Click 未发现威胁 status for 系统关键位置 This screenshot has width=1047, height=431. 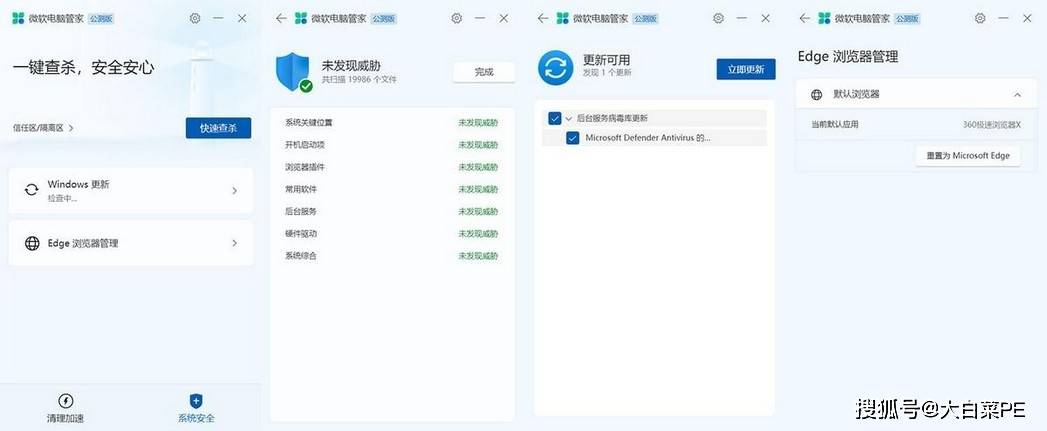click(478, 123)
